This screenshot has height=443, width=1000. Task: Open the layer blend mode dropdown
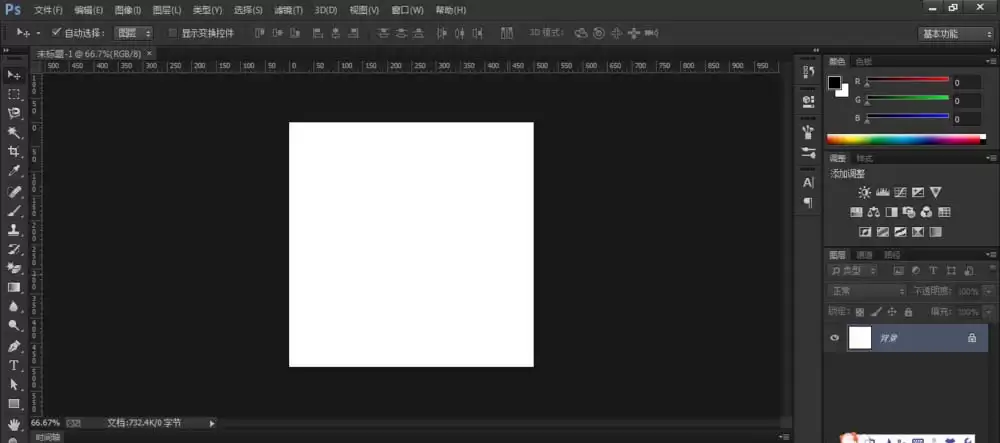[x=867, y=291]
